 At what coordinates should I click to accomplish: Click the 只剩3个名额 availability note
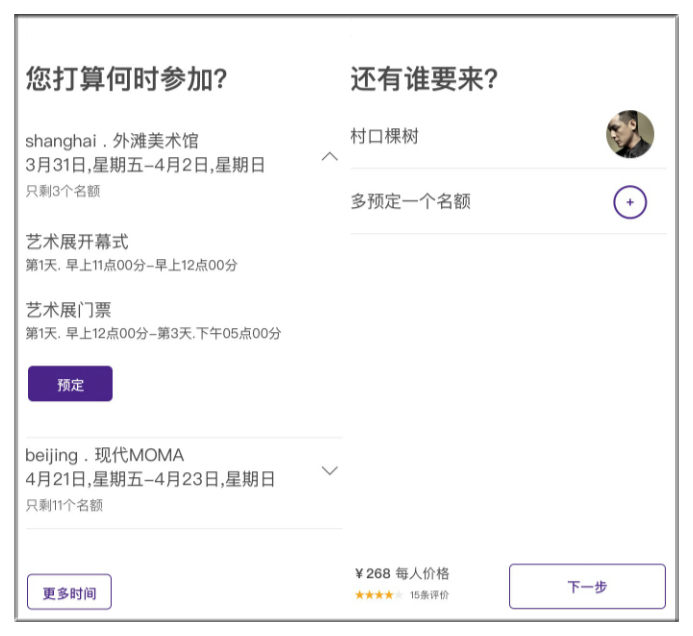63,191
